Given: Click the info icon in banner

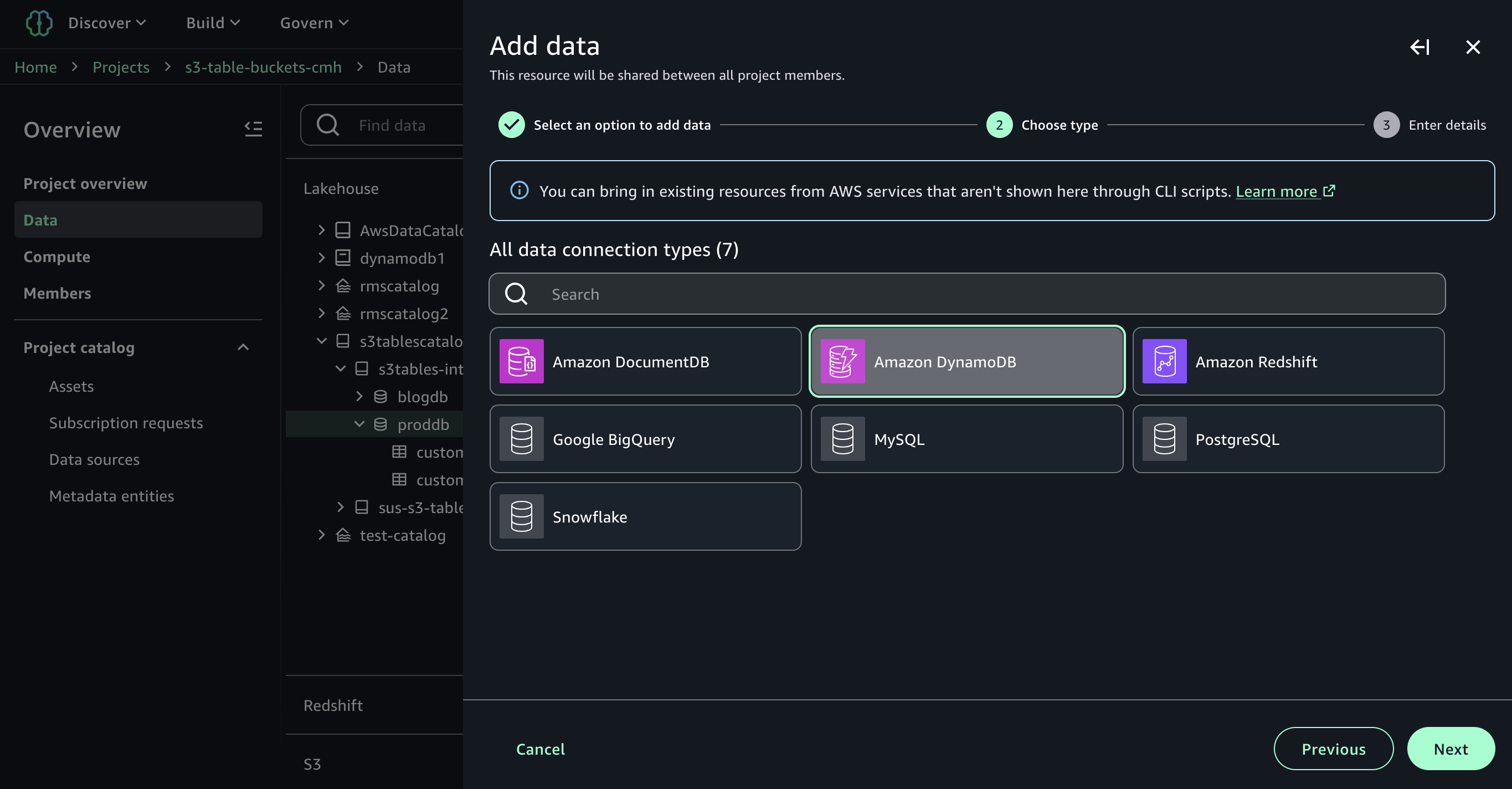Looking at the screenshot, I should [x=519, y=191].
